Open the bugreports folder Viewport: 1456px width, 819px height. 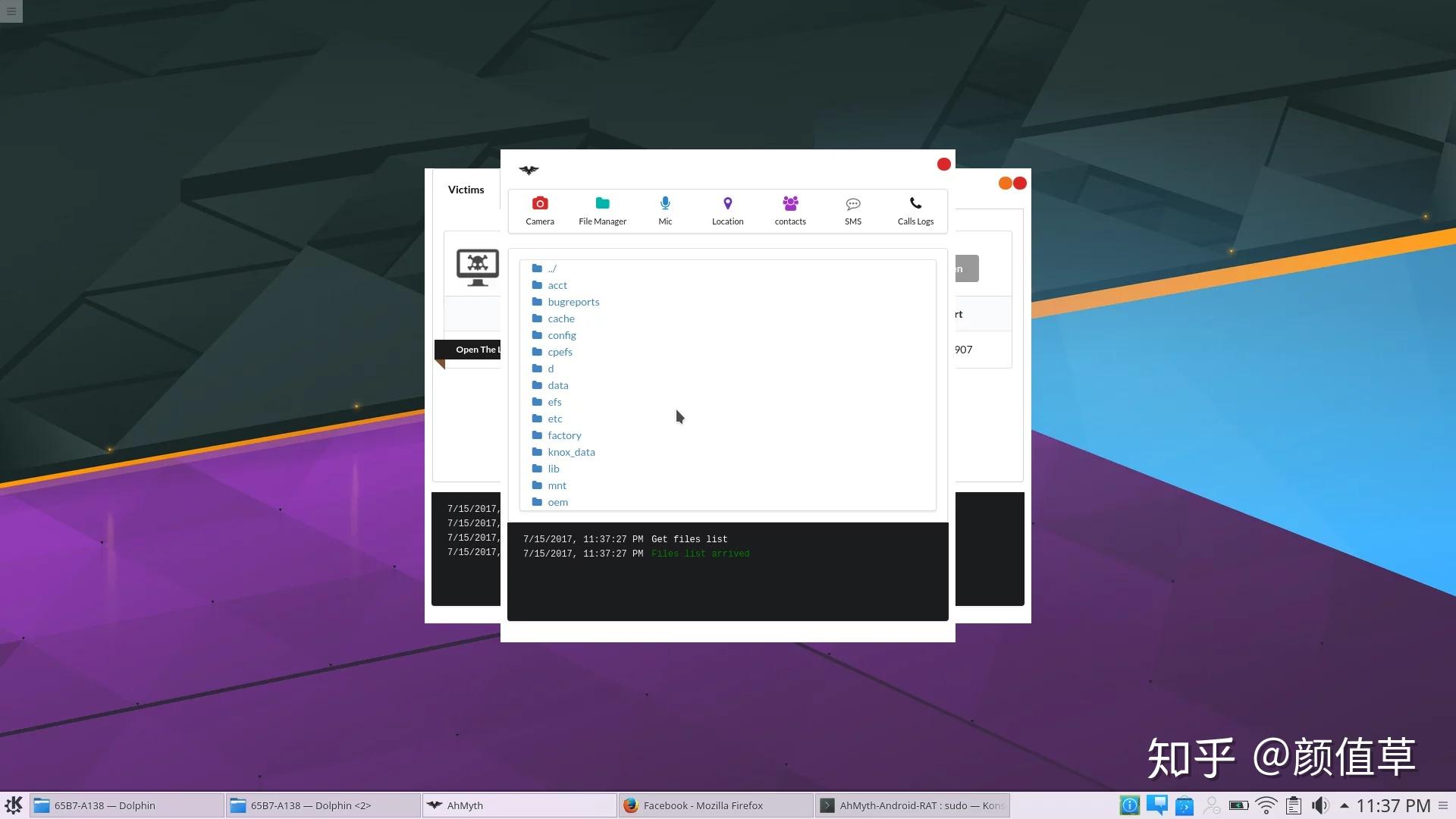pyautogui.click(x=573, y=302)
